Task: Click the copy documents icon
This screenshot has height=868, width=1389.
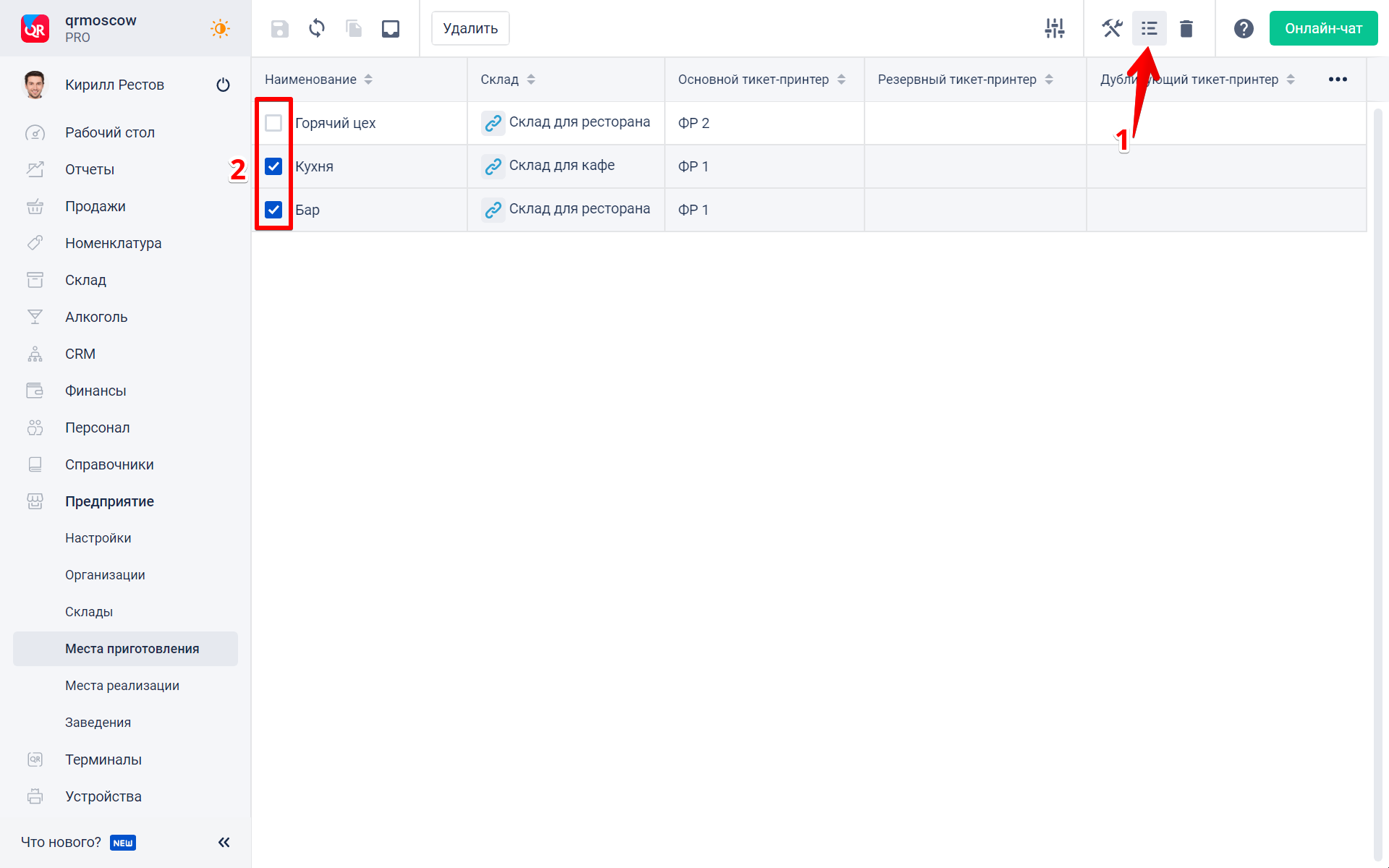Action: click(x=354, y=29)
